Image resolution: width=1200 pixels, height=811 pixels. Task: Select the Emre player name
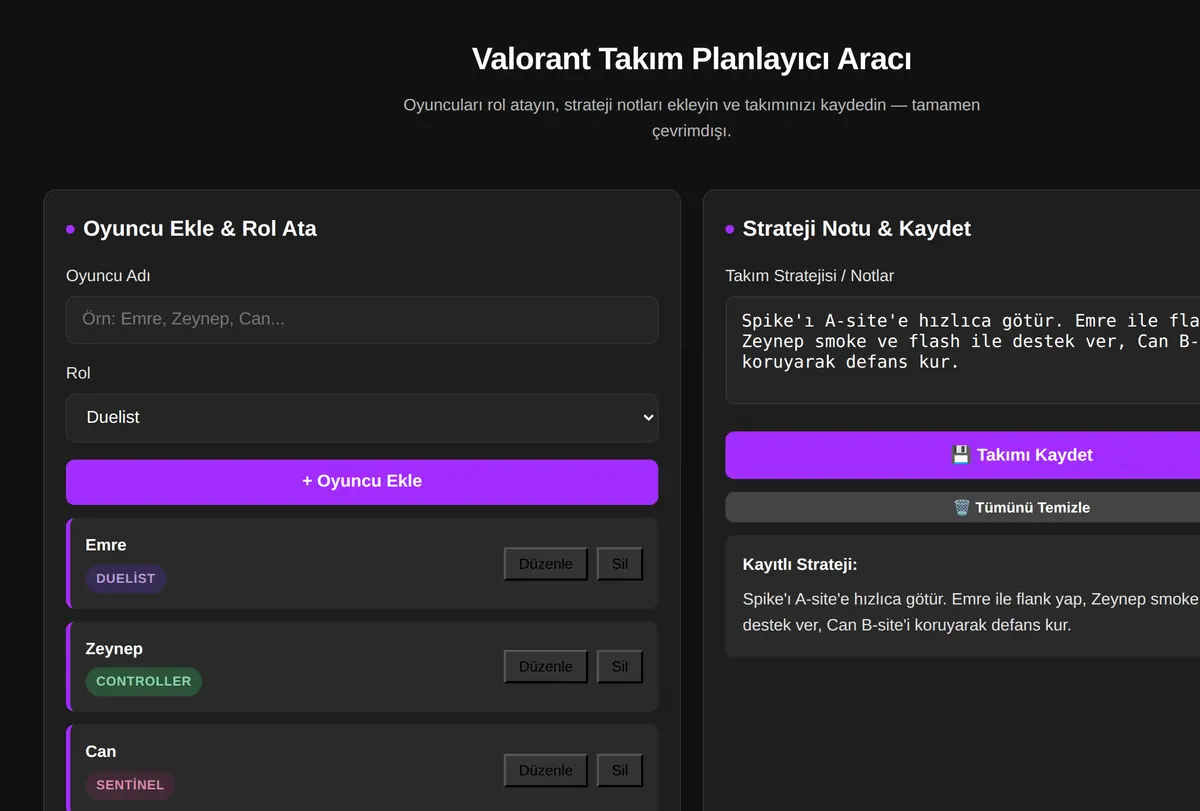pos(106,545)
